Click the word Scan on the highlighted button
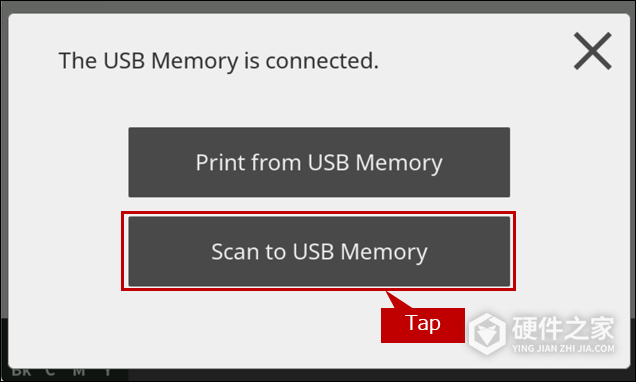This screenshot has width=636, height=382. click(235, 251)
